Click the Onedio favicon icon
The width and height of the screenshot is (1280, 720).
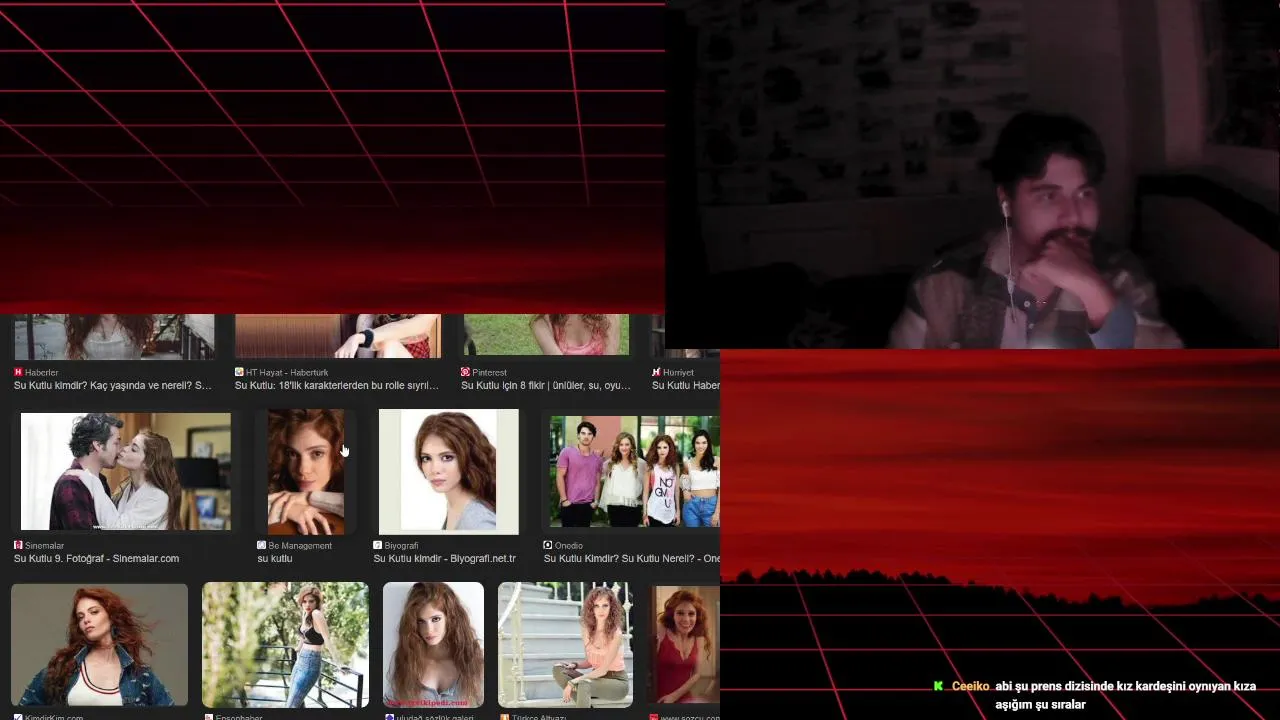548,545
